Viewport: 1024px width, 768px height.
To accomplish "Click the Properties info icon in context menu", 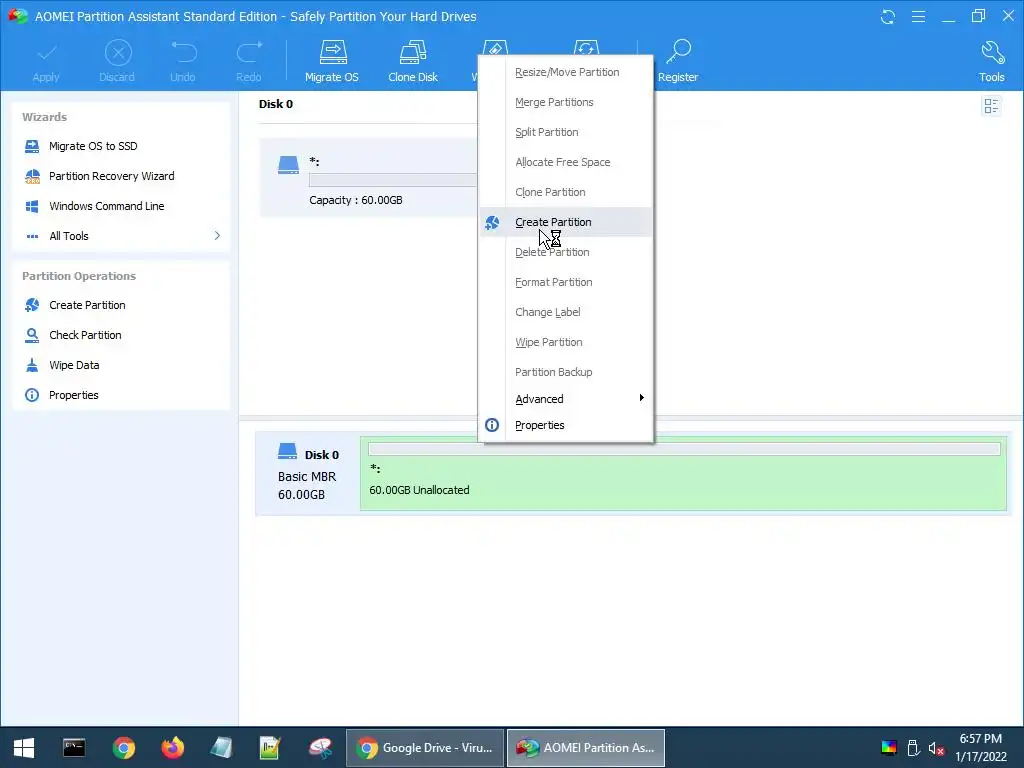I will (x=492, y=425).
